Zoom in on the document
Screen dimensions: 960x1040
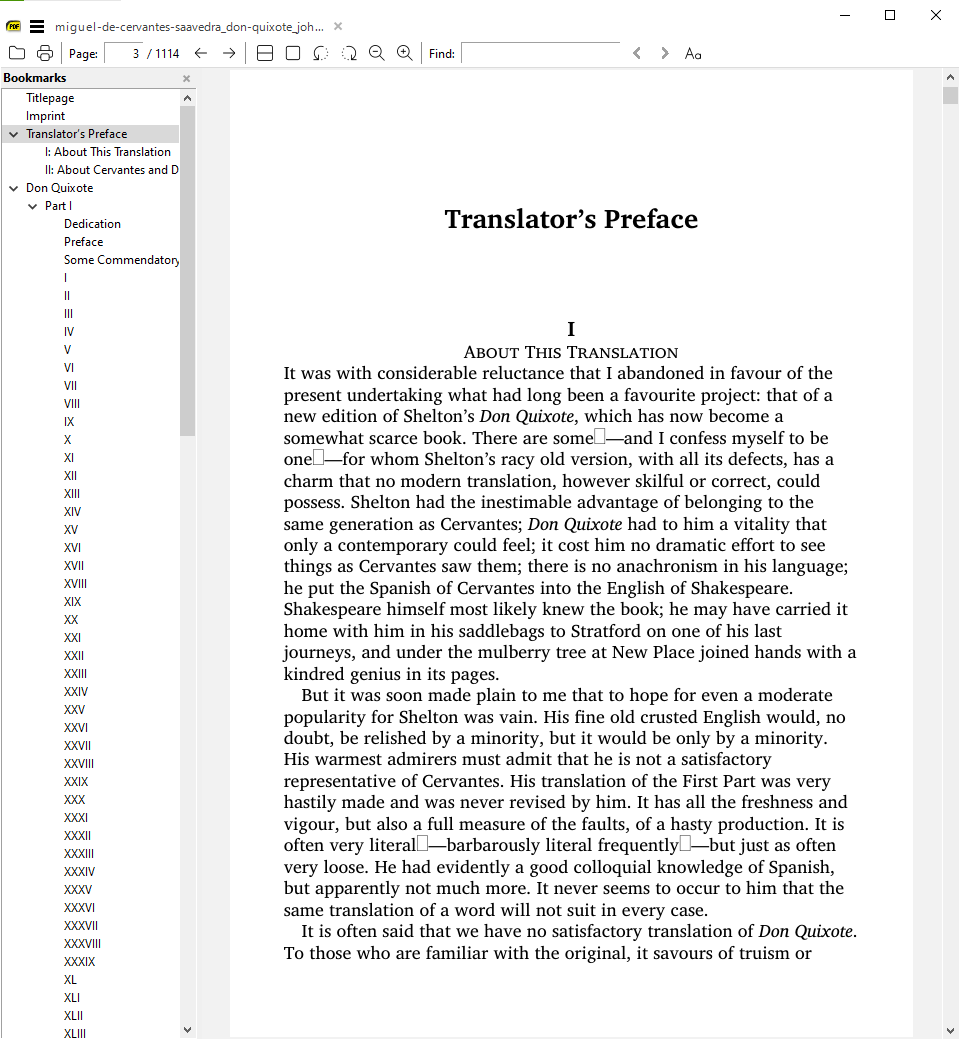(x=404, y=53)
